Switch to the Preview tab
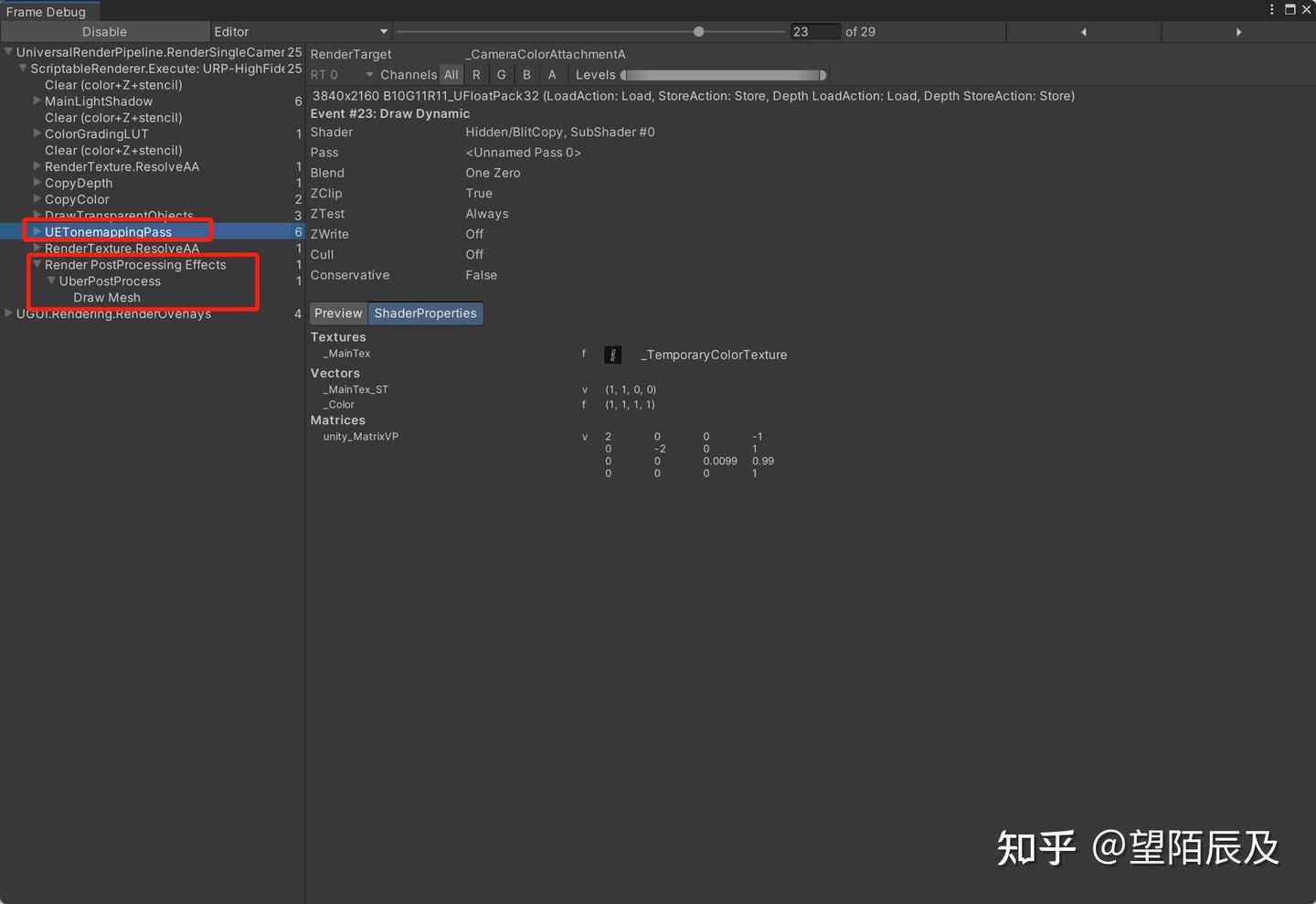The width and height of the screenshot is (1316, 904). pyautogui.click(x=338, y=313)
